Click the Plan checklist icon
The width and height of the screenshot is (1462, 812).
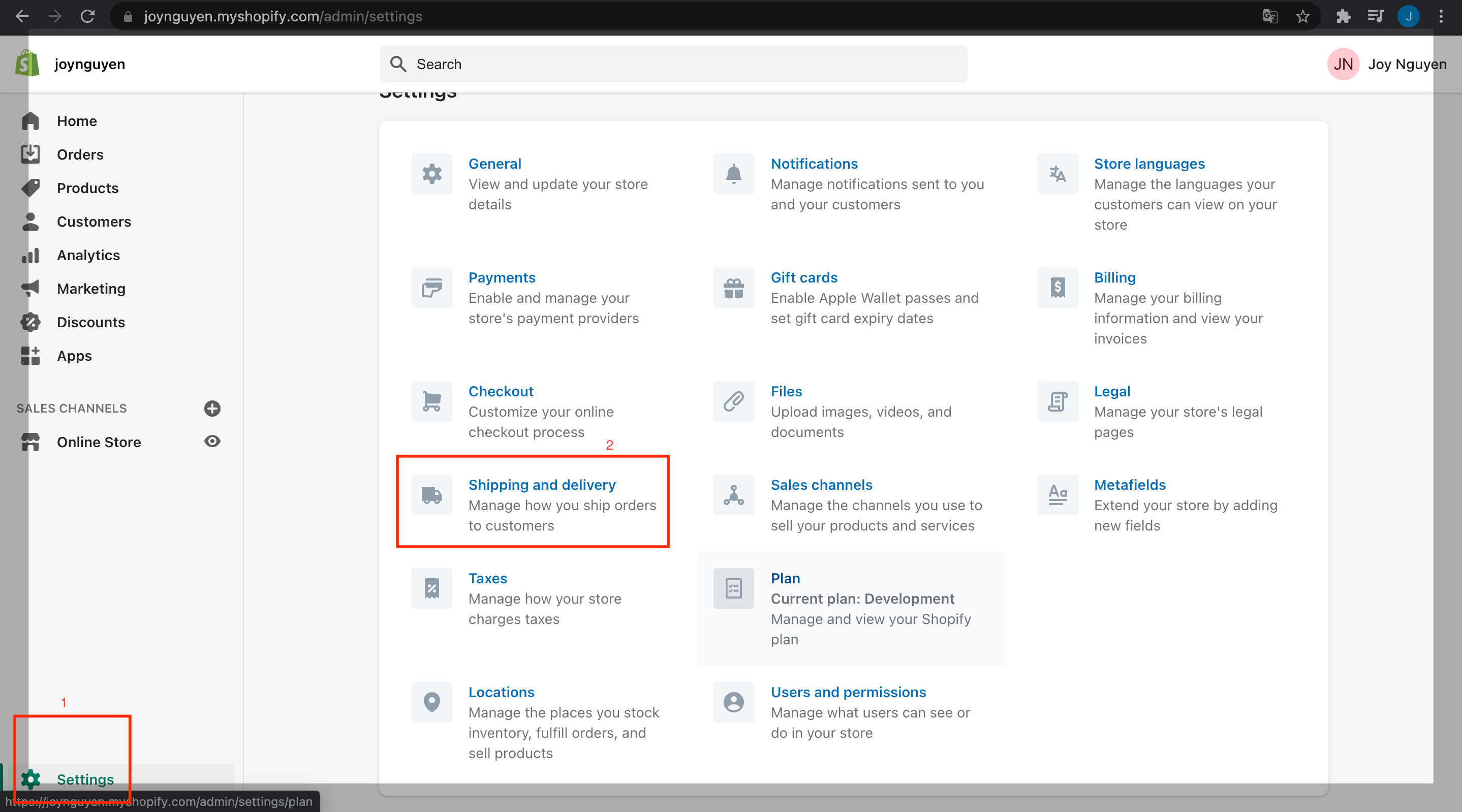point(733,588)
